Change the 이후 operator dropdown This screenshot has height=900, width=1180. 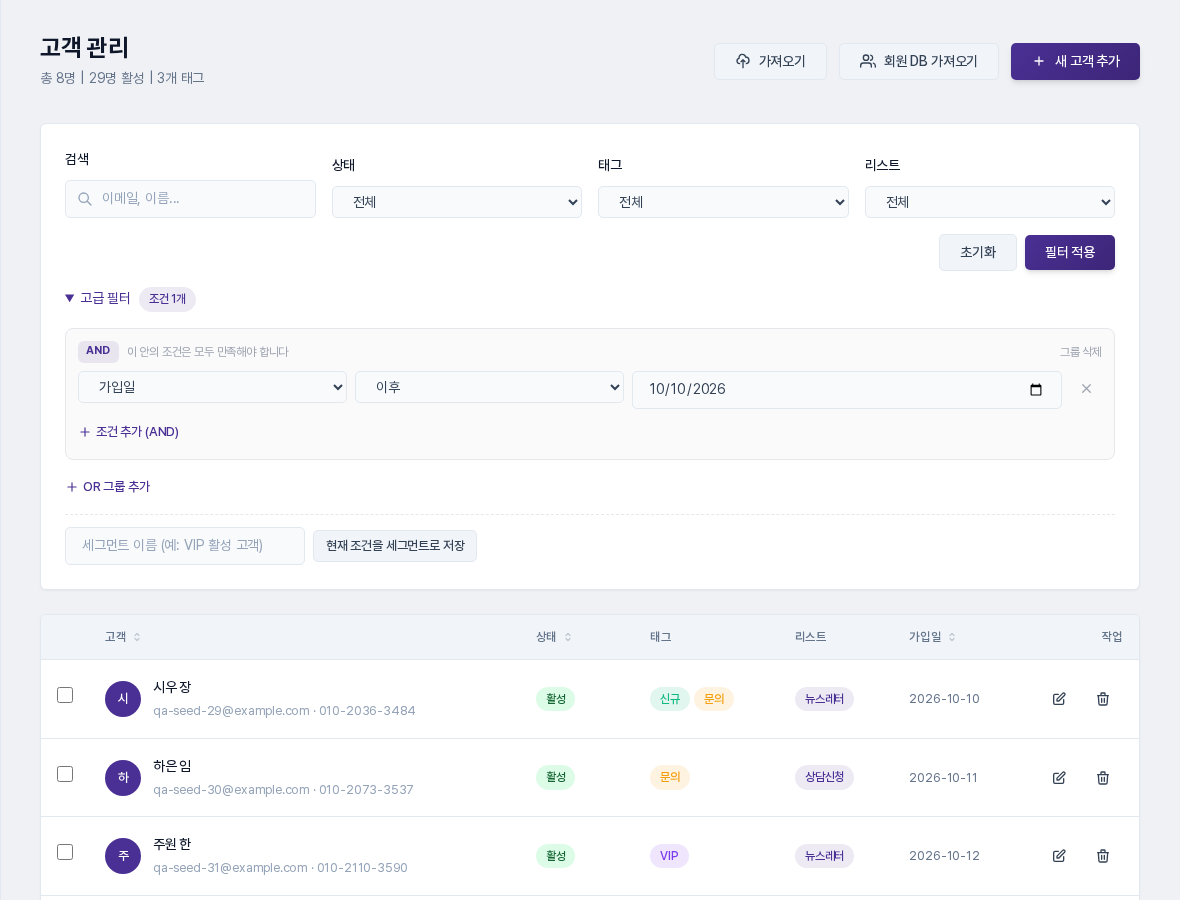(x=489, y=387)
